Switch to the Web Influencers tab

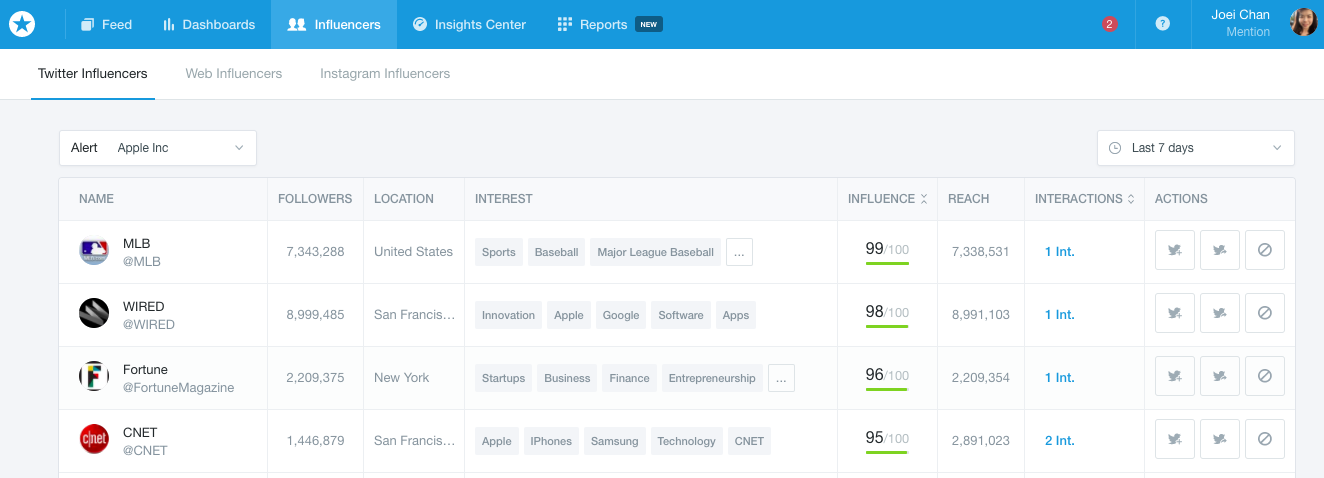[234, 74]
